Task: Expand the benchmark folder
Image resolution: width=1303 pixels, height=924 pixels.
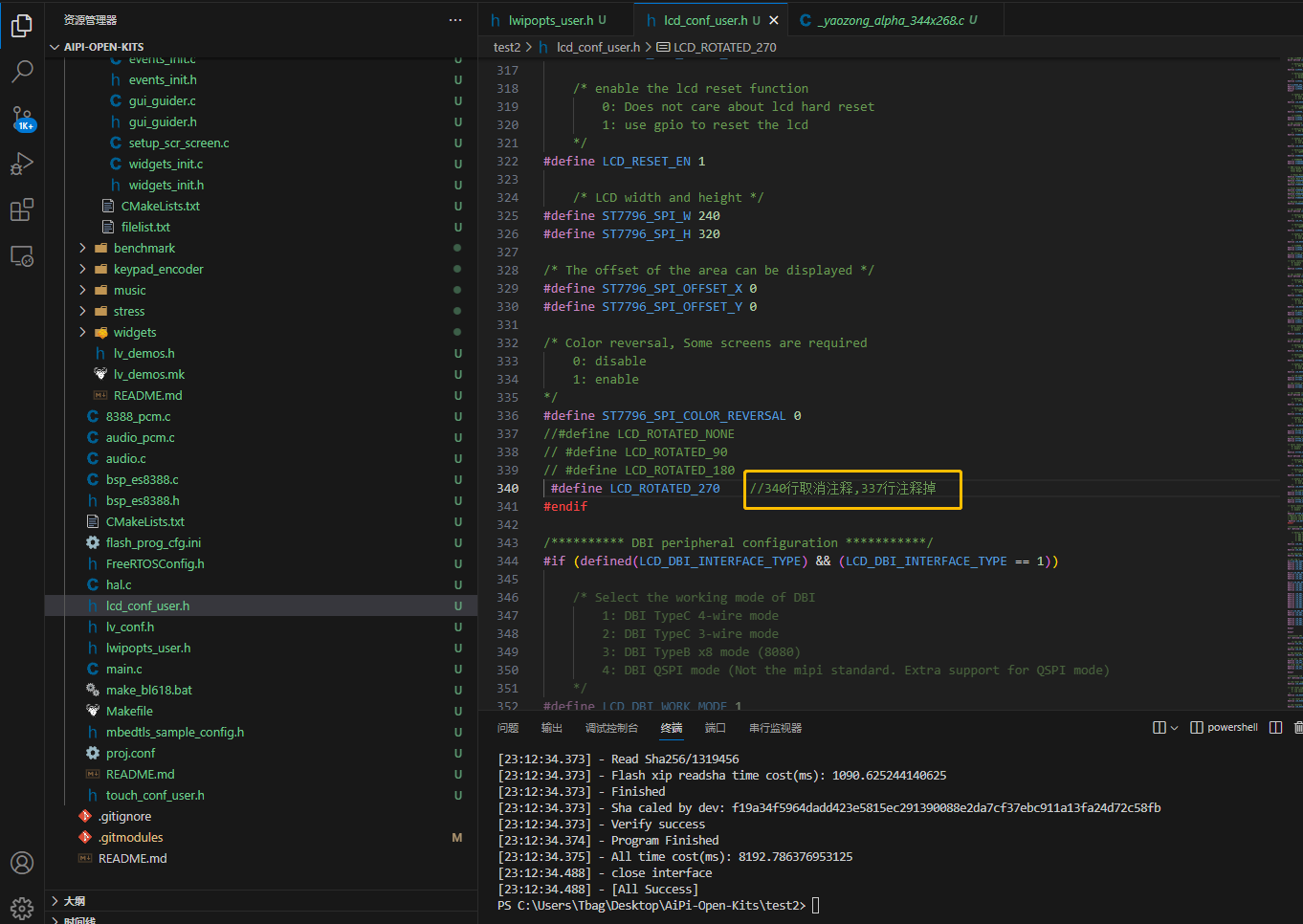Action: (x=82, y=248)
